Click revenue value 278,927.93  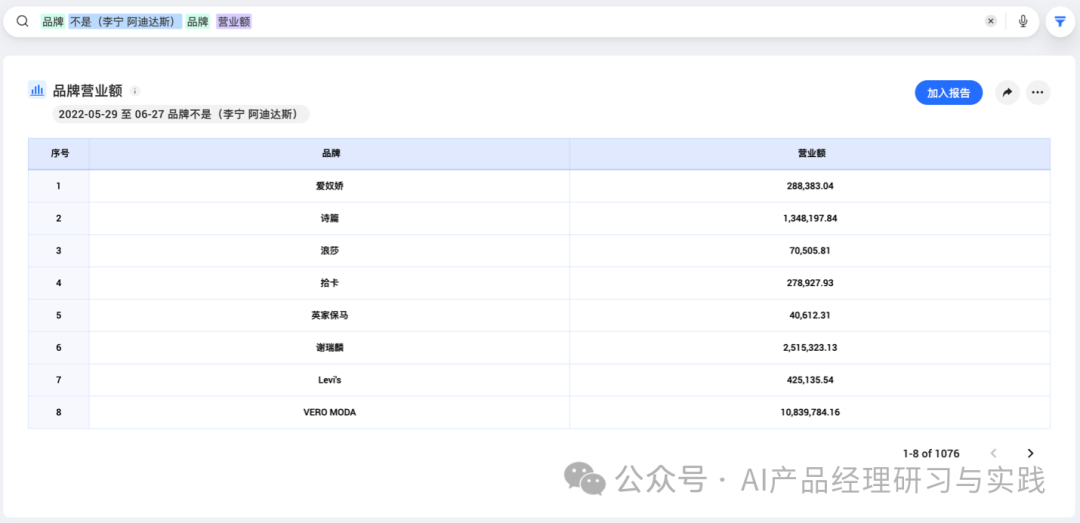click(x=811, y=283)
